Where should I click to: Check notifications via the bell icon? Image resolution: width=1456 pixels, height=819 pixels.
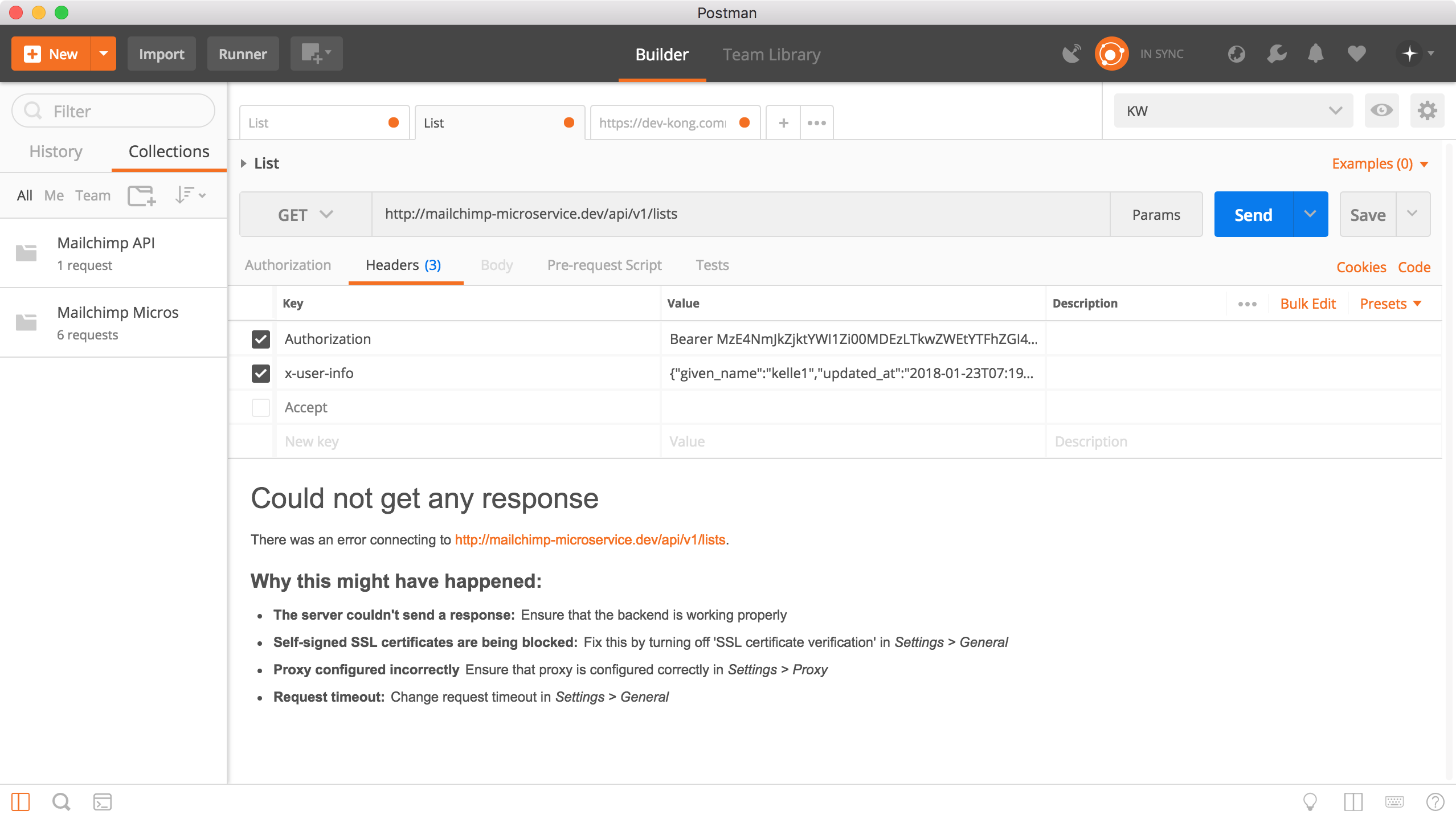coord(1315,54)
